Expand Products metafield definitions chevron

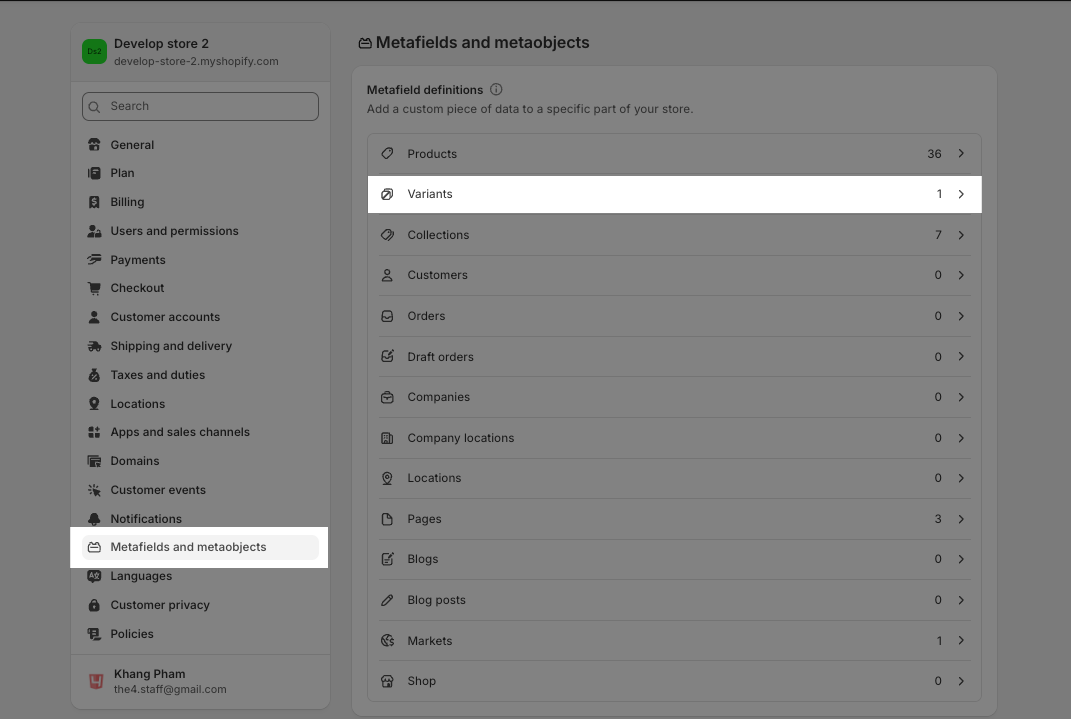(961, 154)
